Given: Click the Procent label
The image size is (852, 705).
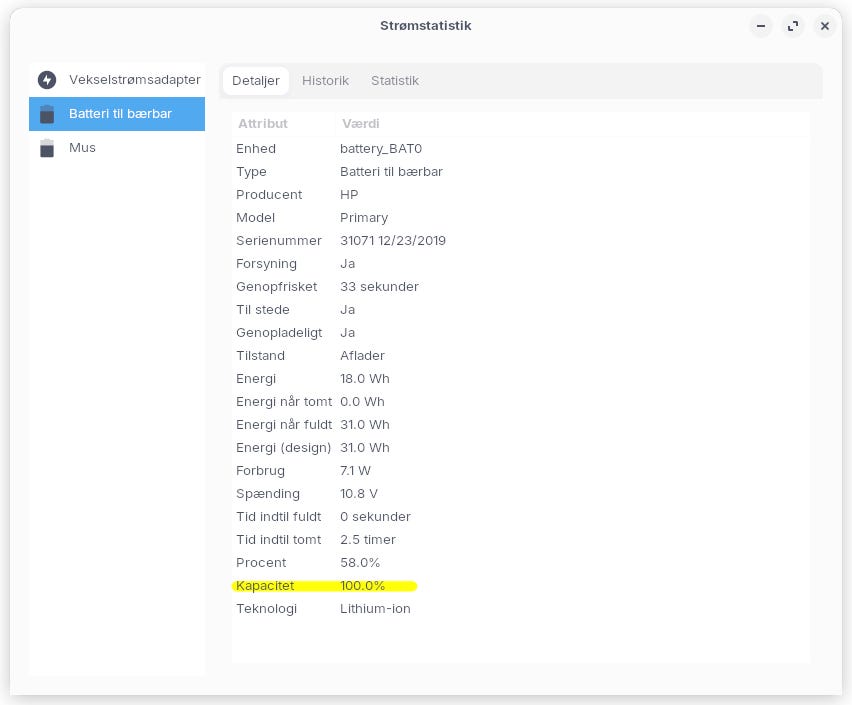Looking at the screenshot, I should click(x=261, y=563).
